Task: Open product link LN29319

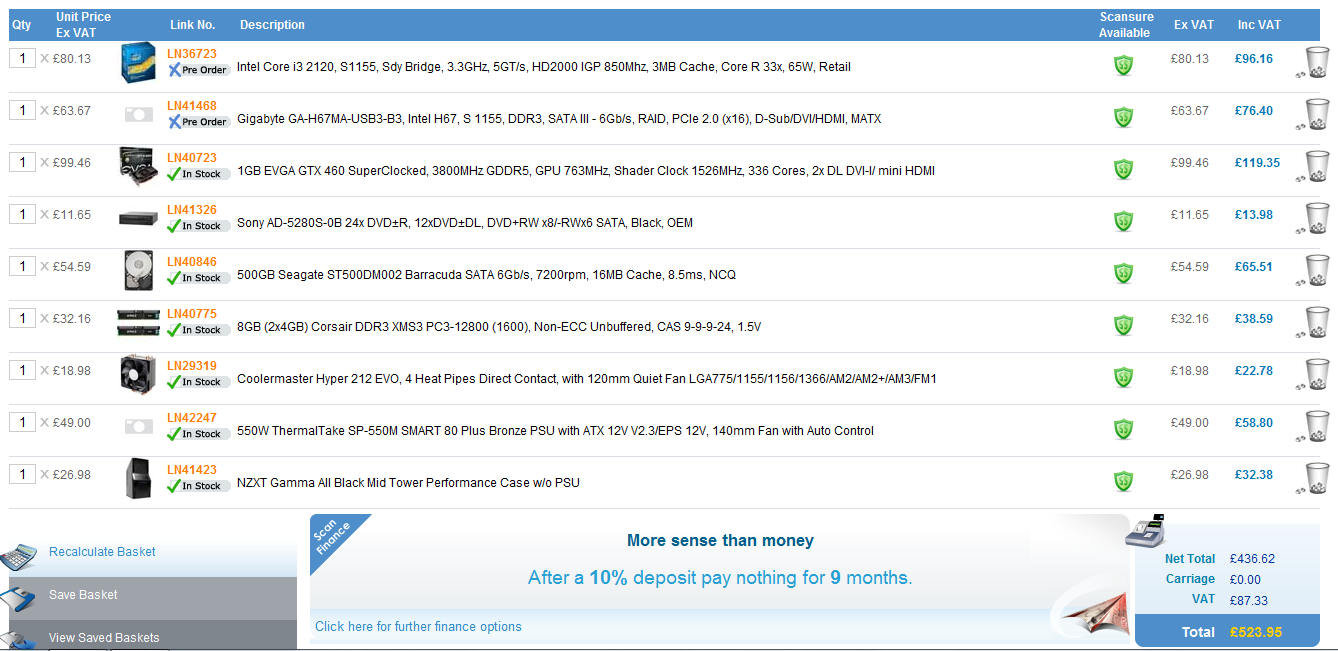Action: click(192, 366)
